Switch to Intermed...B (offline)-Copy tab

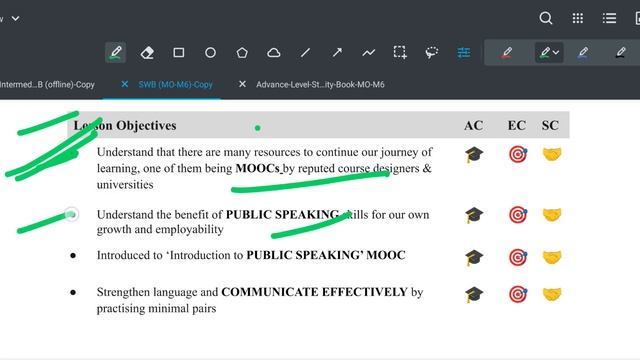(47, 84)
